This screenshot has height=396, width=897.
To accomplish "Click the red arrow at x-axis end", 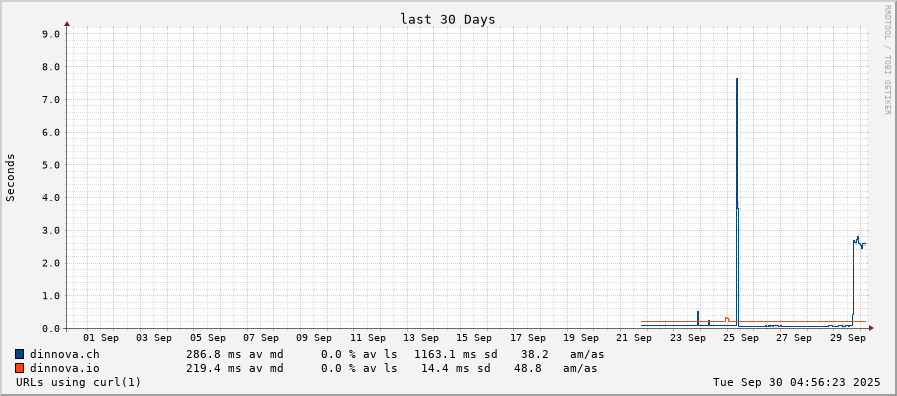I will click(x=871, y=328).
